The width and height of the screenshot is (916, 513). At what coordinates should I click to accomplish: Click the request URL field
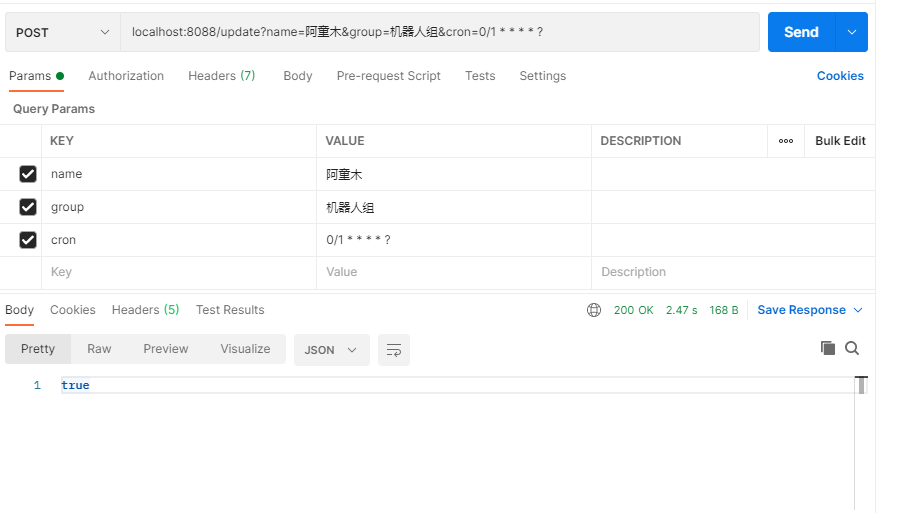pyautogui.click(x=439, y=32)
